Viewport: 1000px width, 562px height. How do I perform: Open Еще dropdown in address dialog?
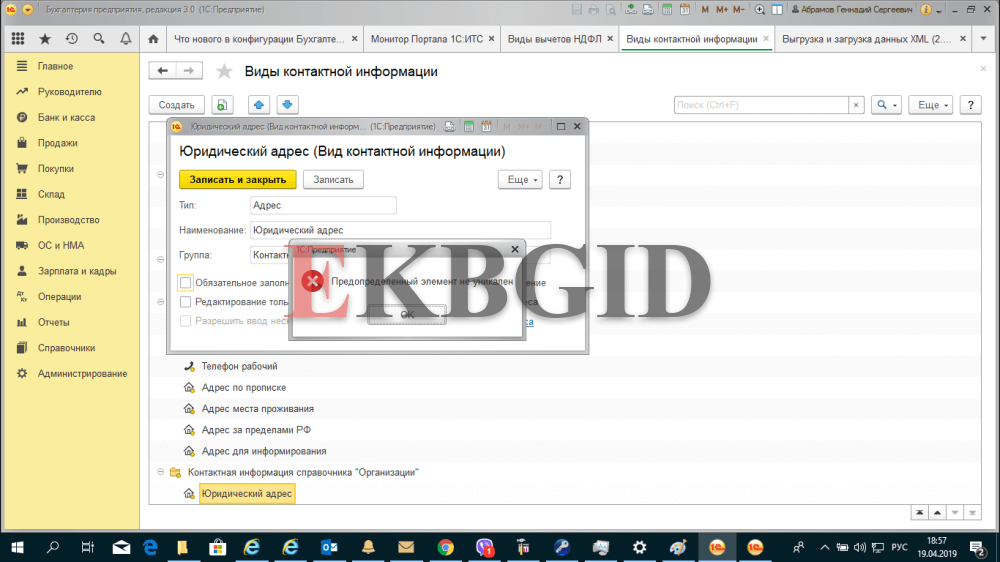point(520,180)
